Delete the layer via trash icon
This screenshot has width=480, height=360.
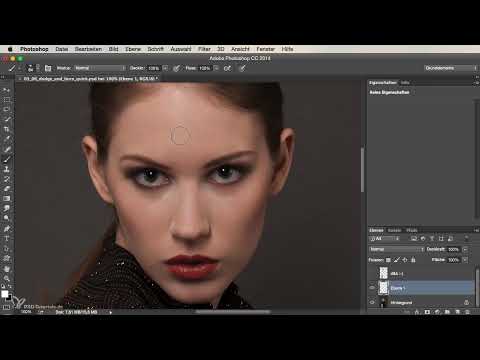pos(468,312)
